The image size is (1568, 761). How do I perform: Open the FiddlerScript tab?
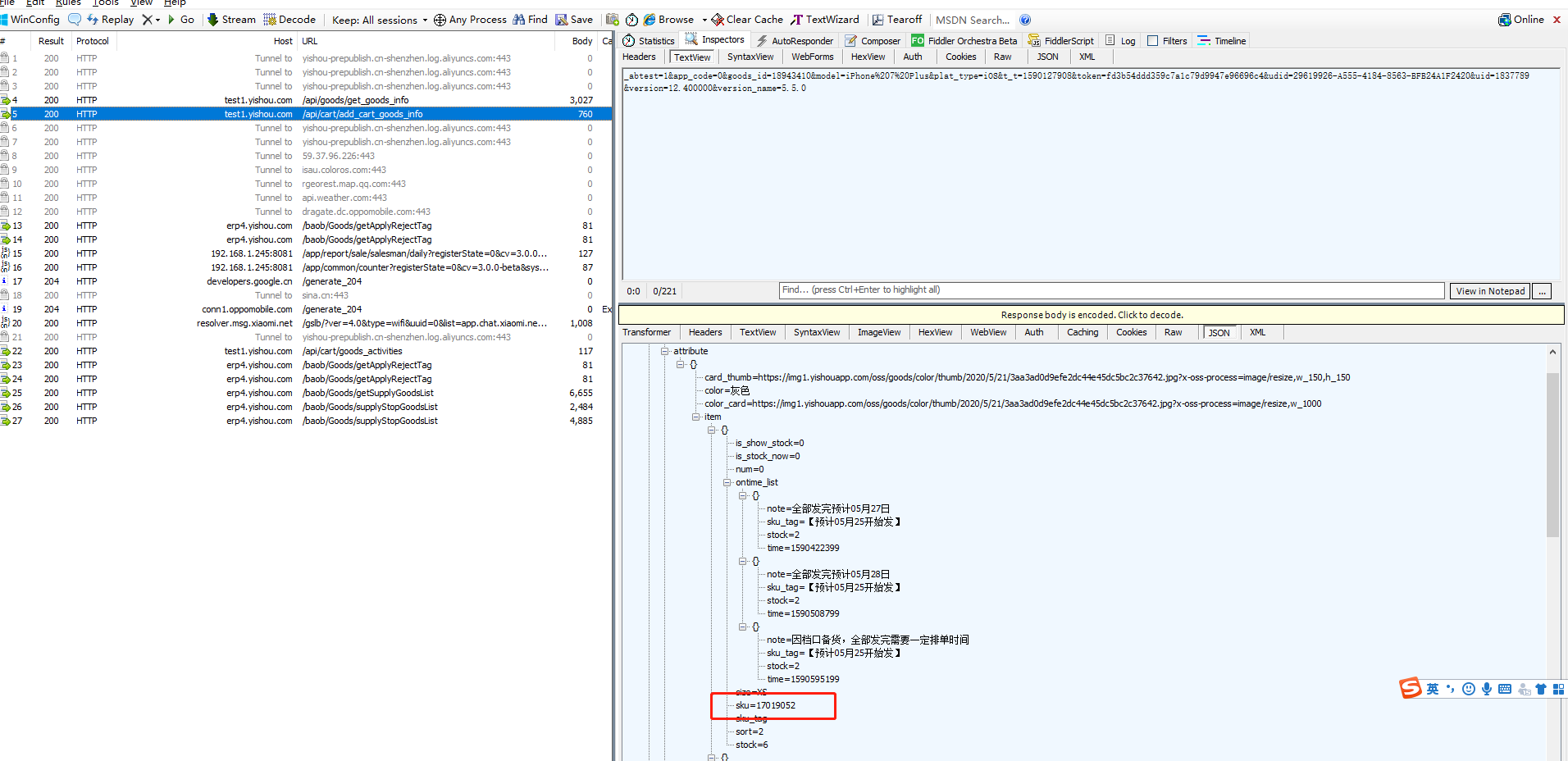(x=1061, y=40)
